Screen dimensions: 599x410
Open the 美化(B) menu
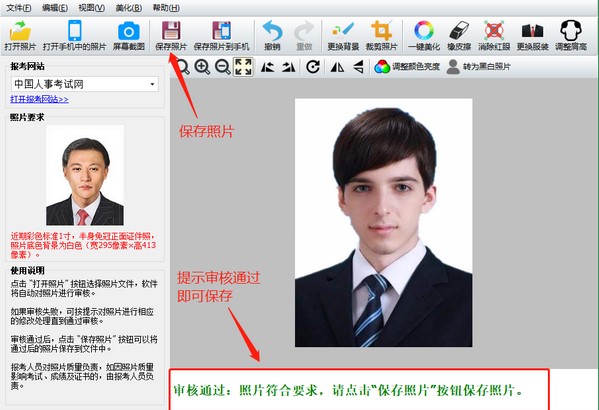[x=129, y=8]
